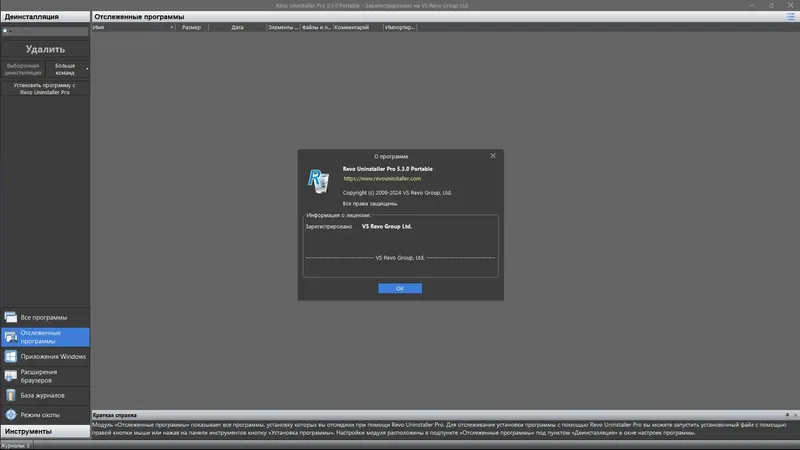Image resolution: width=800 pixels, height=450 pixels.
Task: Click the Журналы: 0 status bar entry
Action: point(15,445)
